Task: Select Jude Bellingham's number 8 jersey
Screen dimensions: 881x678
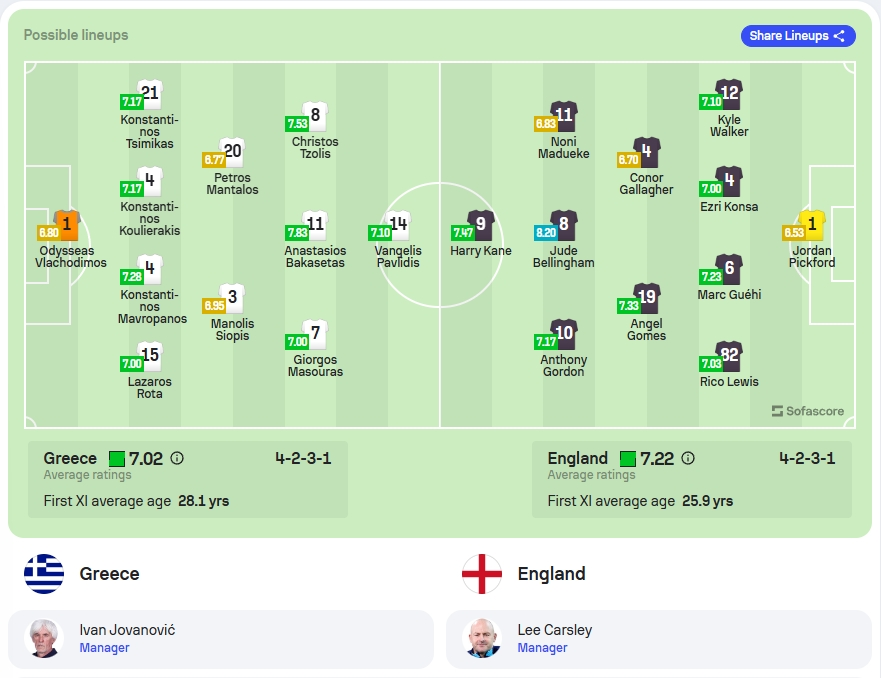Action: tap(564, 225)
